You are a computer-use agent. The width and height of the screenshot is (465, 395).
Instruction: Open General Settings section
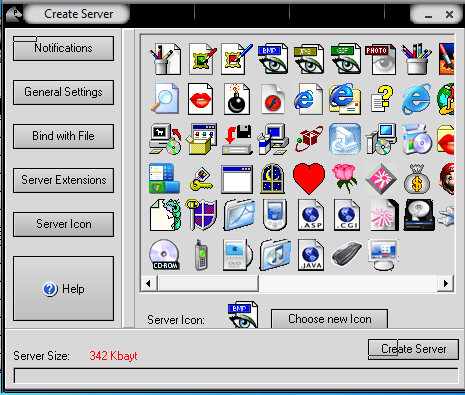click(63, 92)
